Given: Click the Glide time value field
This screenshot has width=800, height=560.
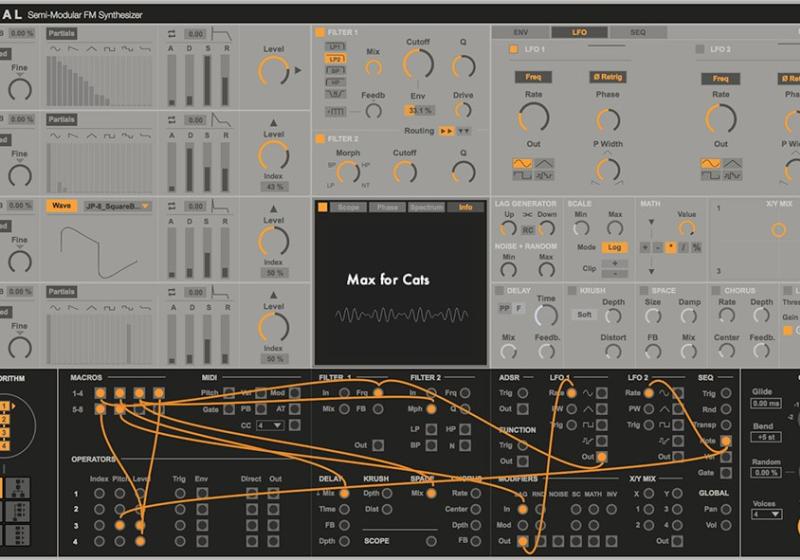Looking at the screenshot, I should click(765, 403).
